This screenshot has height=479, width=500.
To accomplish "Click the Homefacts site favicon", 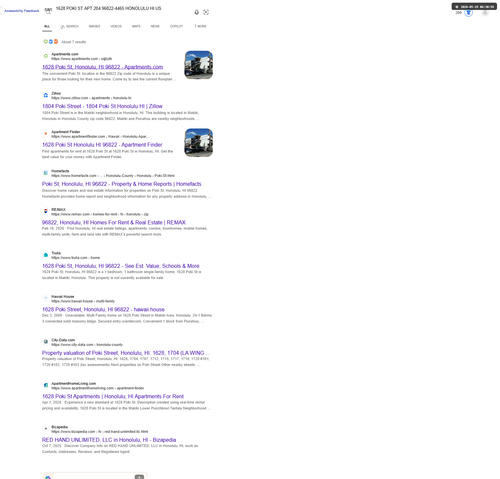I will (46, 173).
